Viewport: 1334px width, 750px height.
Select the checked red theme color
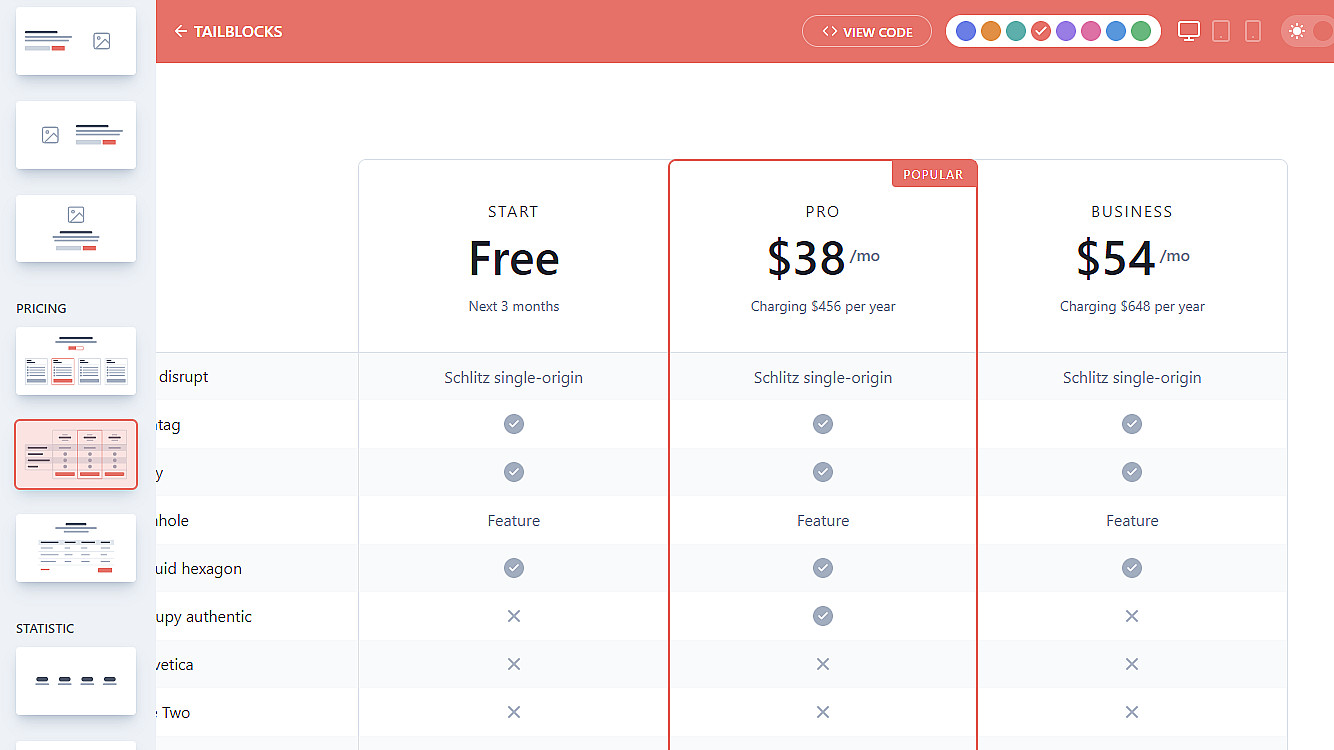[x=1041, y=31]
